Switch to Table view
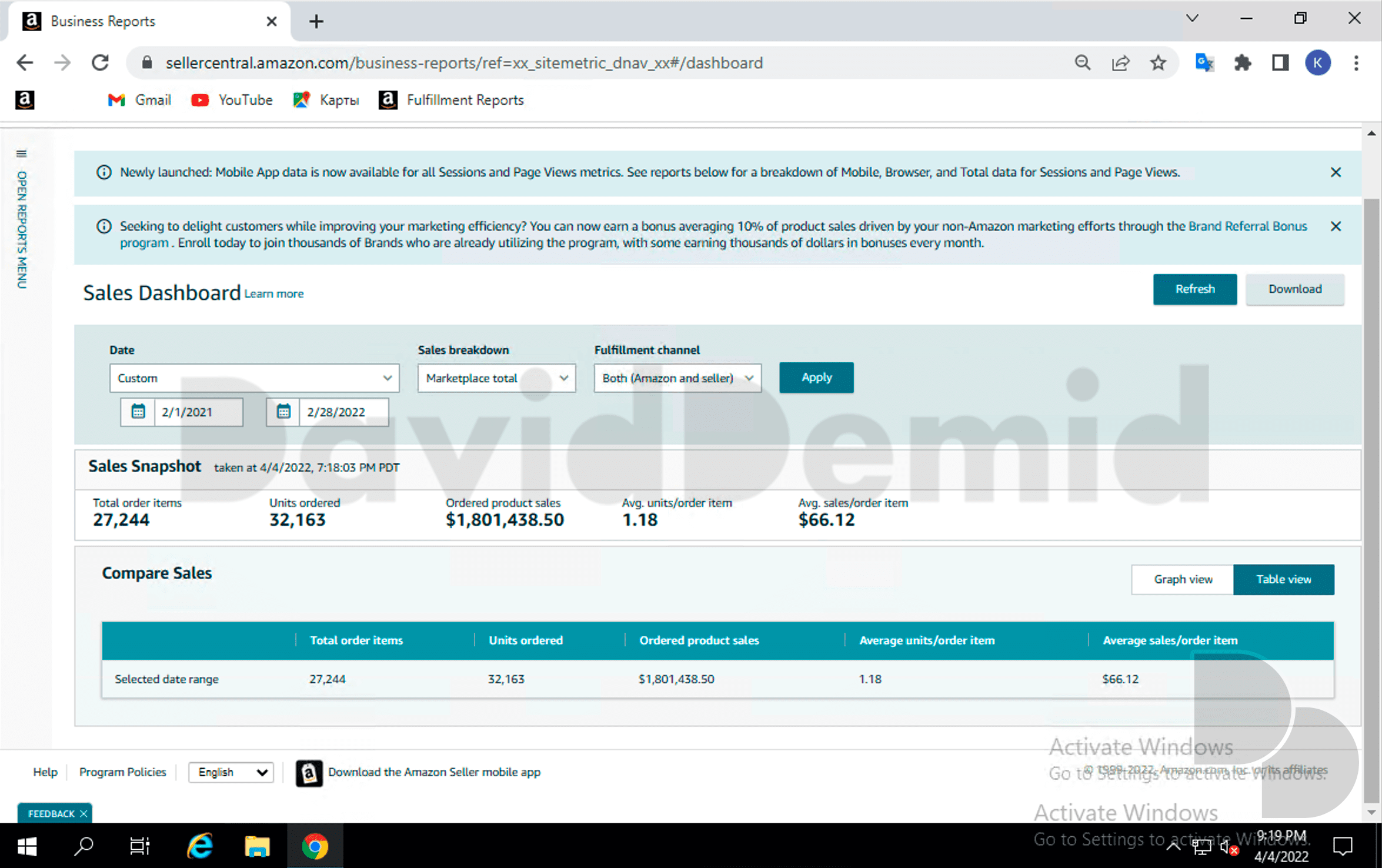The width and height of the screenshot is (1382, 868). point(1284,579)
